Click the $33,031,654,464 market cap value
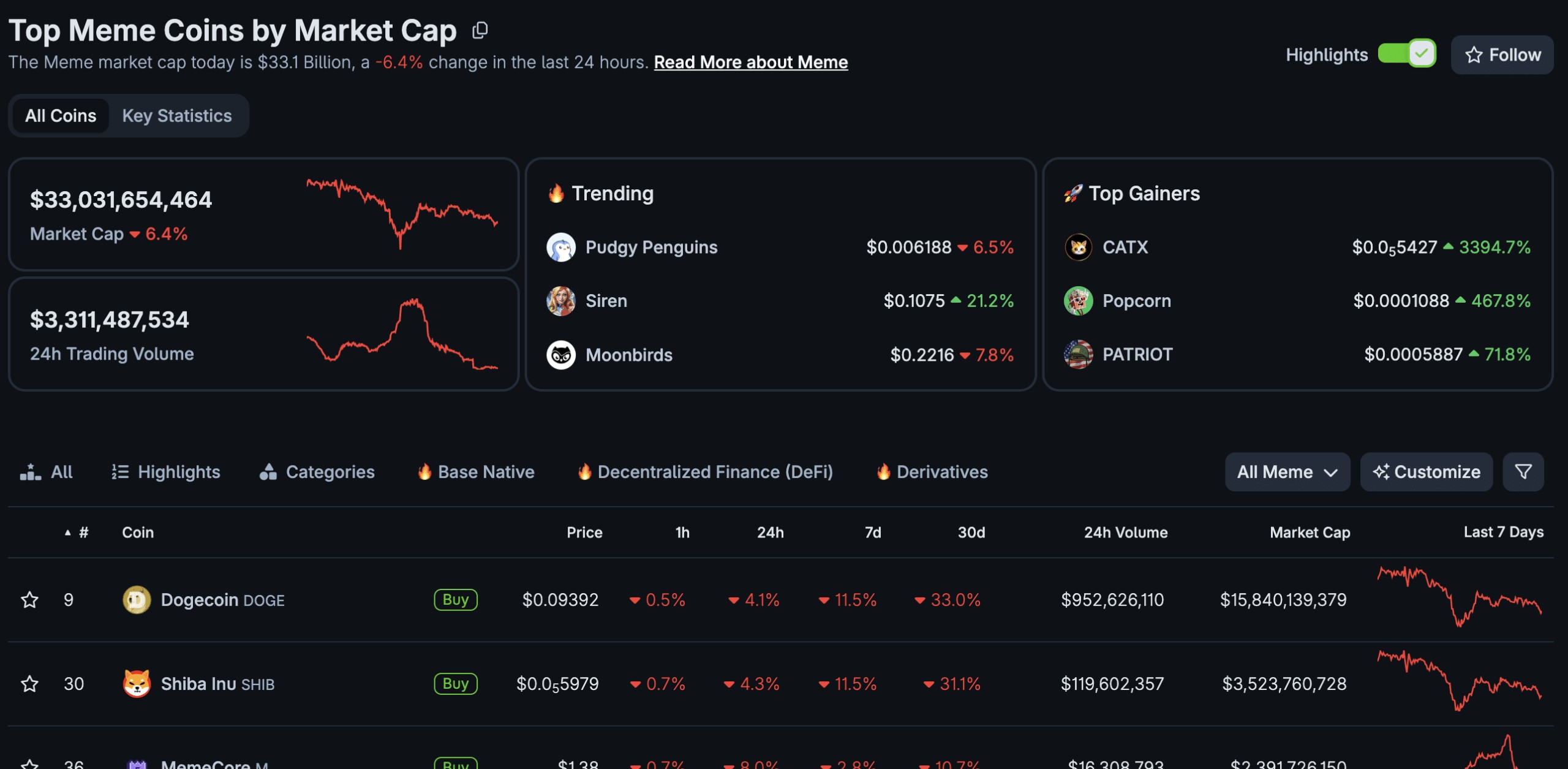This screenshot has width=1568, height=769. click(x=121, y=200)
